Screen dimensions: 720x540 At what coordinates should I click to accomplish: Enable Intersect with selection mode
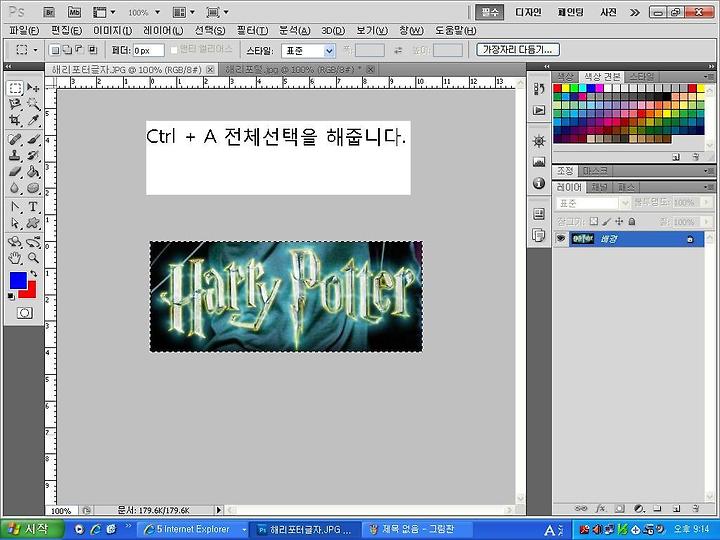pyautogui.click(x=92, y=50)
